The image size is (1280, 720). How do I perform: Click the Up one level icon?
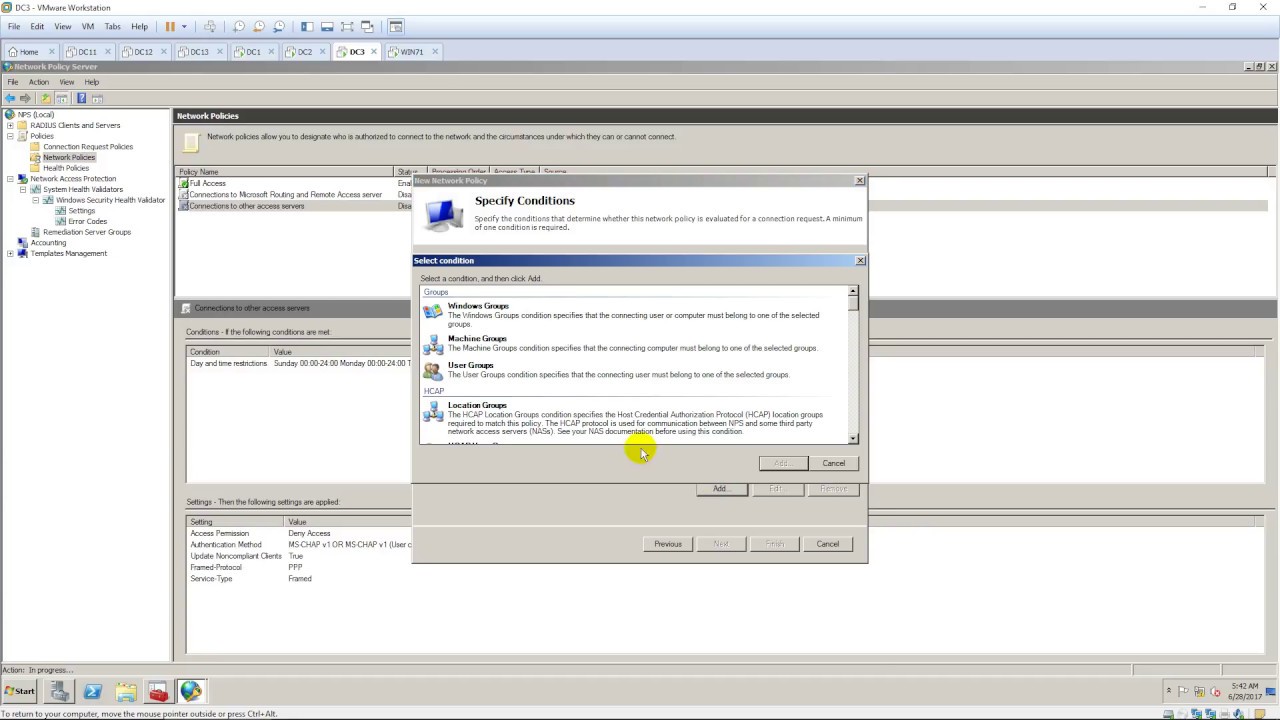(45, 98)
